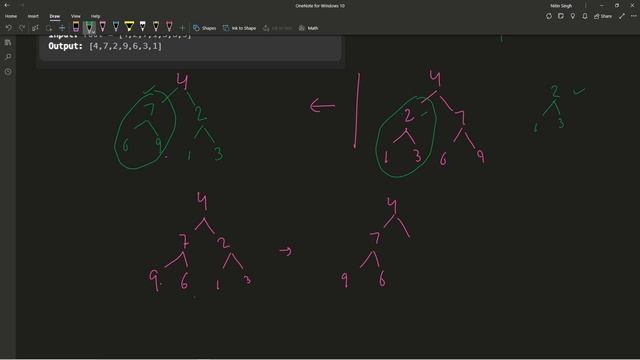The height and width of the screenshot is (360, 640).
Task: Select the object/type selection tool
Action: click(x=36, y=28)
